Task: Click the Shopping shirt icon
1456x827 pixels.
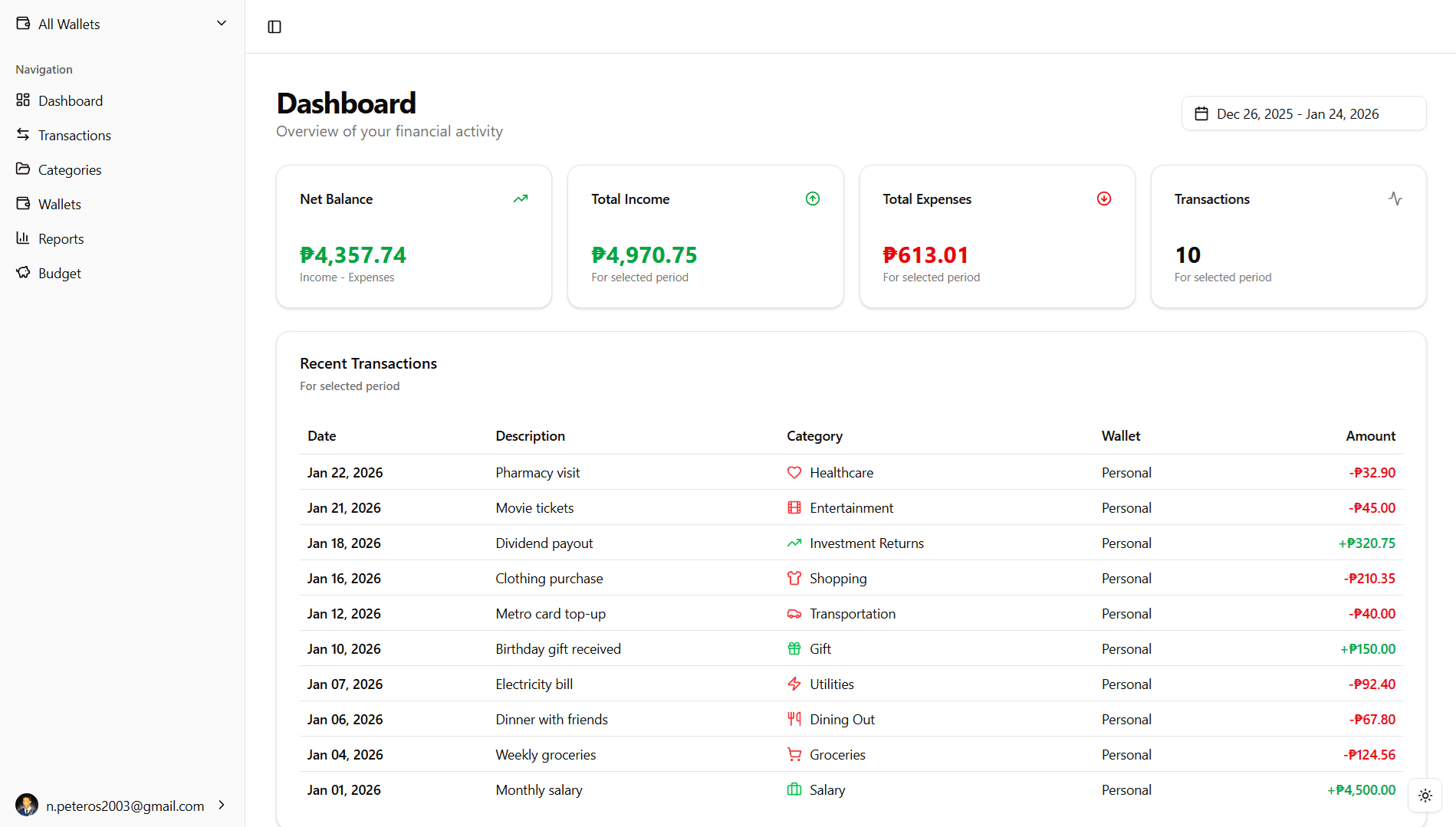Action: point(794,578)
